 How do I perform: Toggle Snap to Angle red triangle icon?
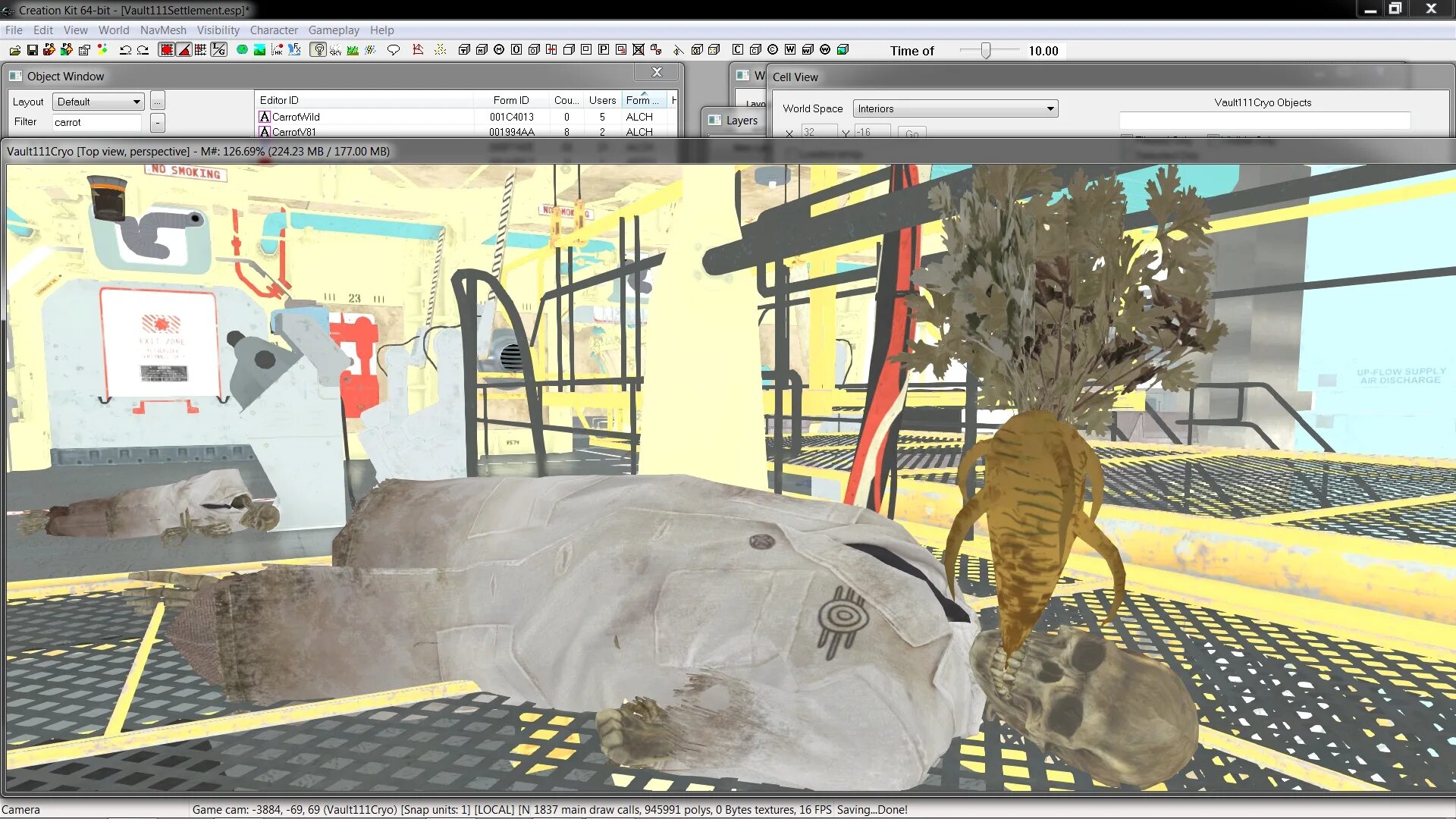coord(184,50)
